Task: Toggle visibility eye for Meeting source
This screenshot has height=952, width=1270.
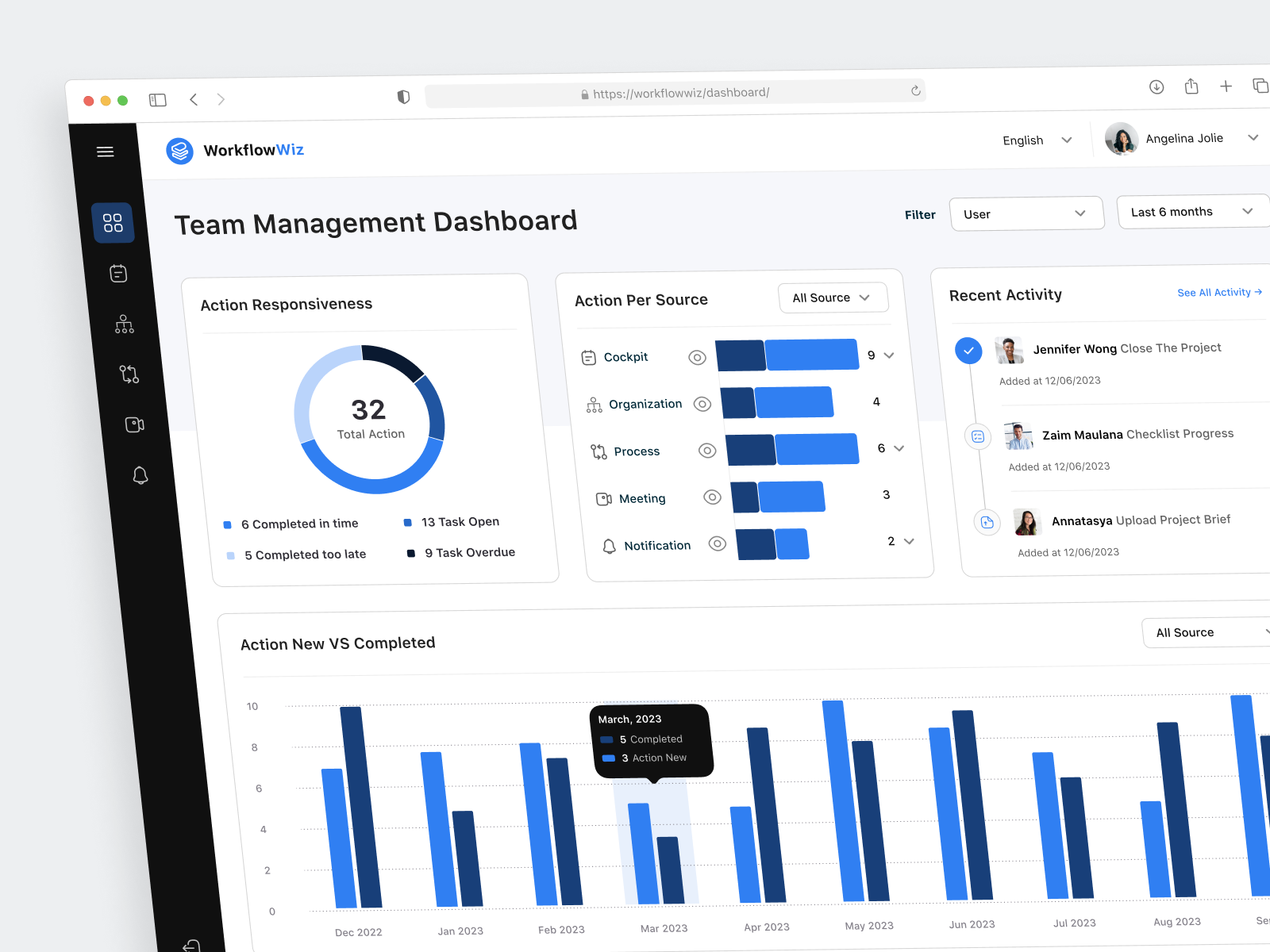Action: coord(712,497)
